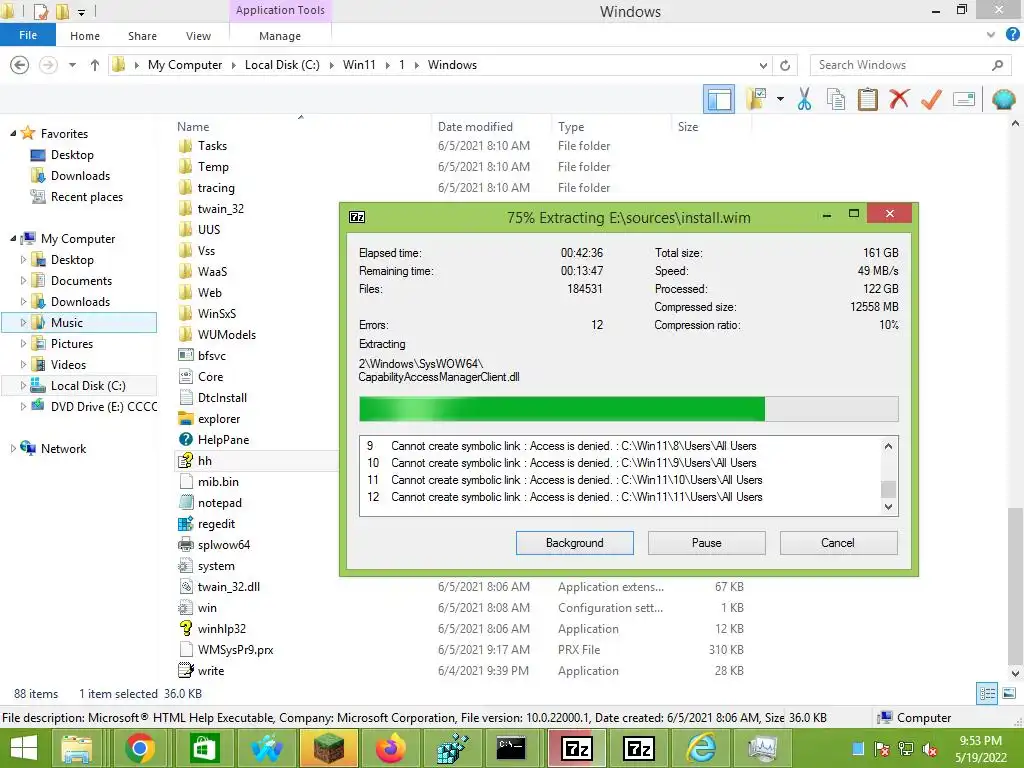Click the Copy icon in toolbar
The image size is (1024, 768).
836,99
